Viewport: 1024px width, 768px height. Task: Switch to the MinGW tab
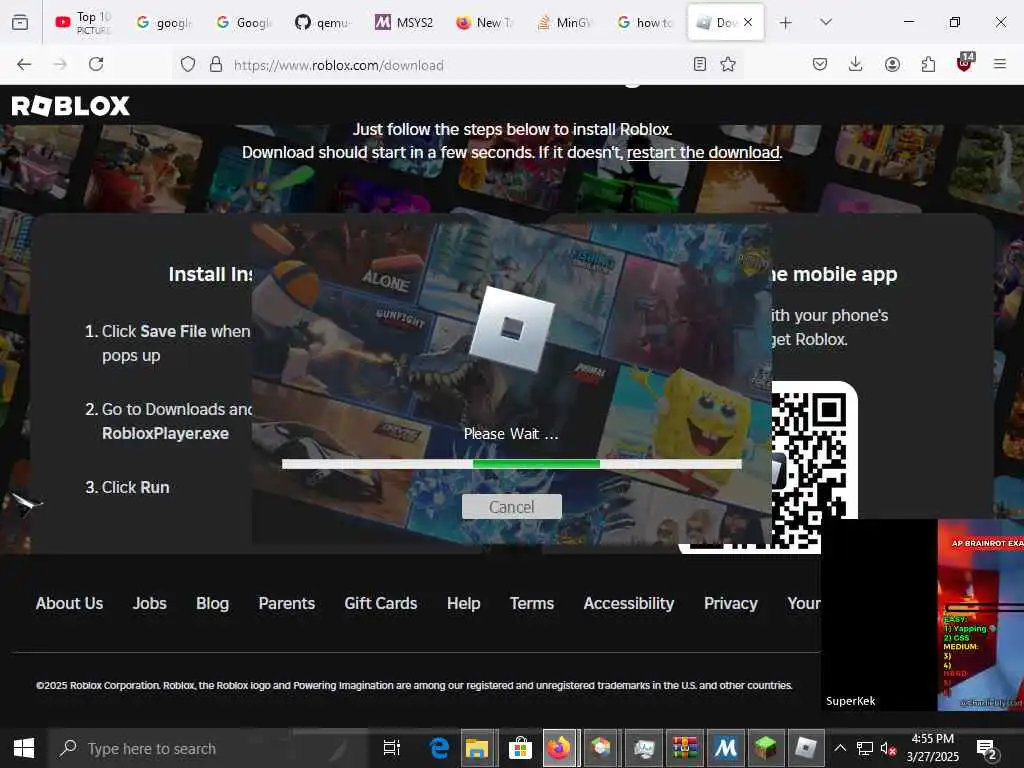[564, 22]
